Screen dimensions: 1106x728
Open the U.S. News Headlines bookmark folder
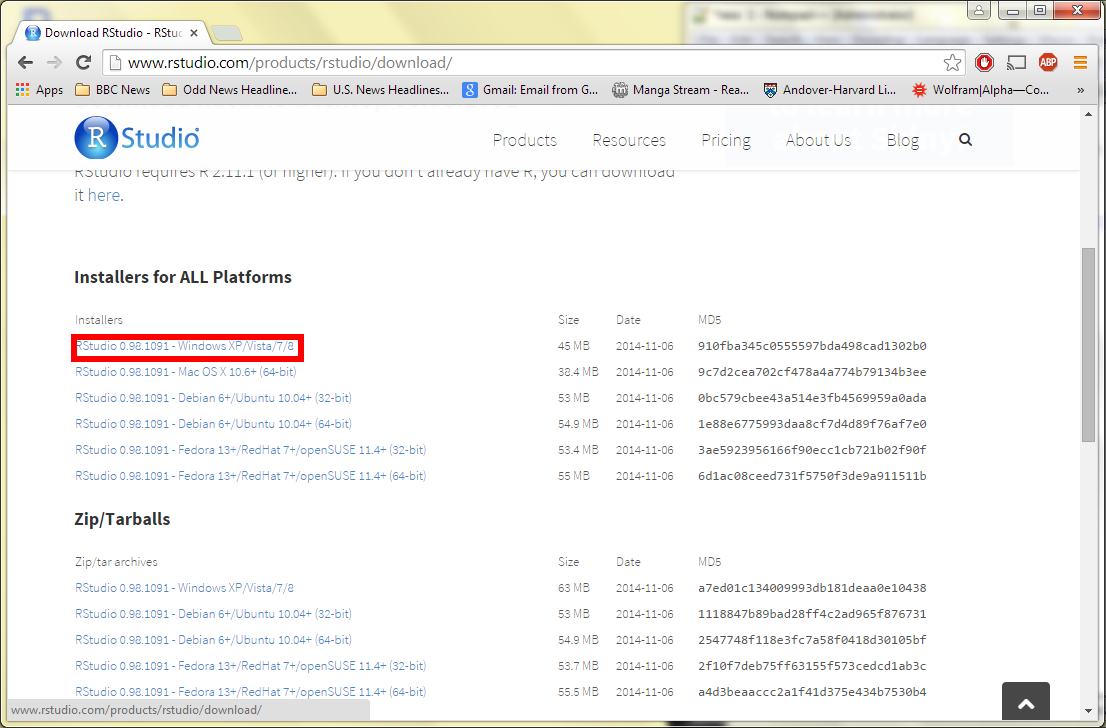tap(381, 90)
